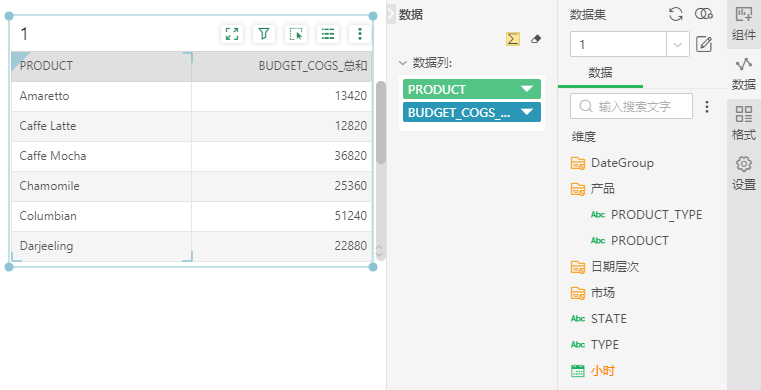The image size is (761, 390).
Task: Select the DateGroup dimension folder
Action: 622,163
